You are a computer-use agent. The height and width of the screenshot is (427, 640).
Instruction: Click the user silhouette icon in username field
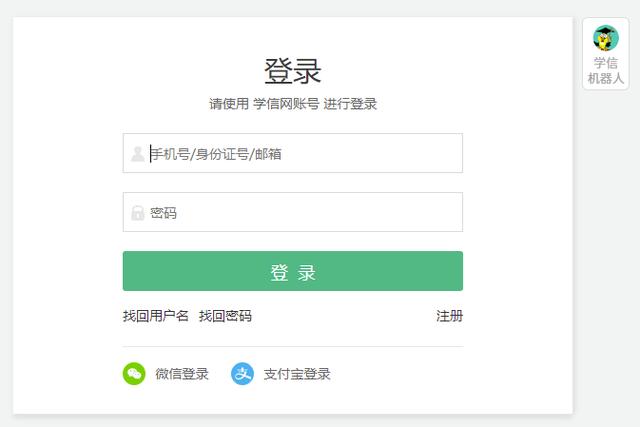pyautogui.click(x=138, y=154)
